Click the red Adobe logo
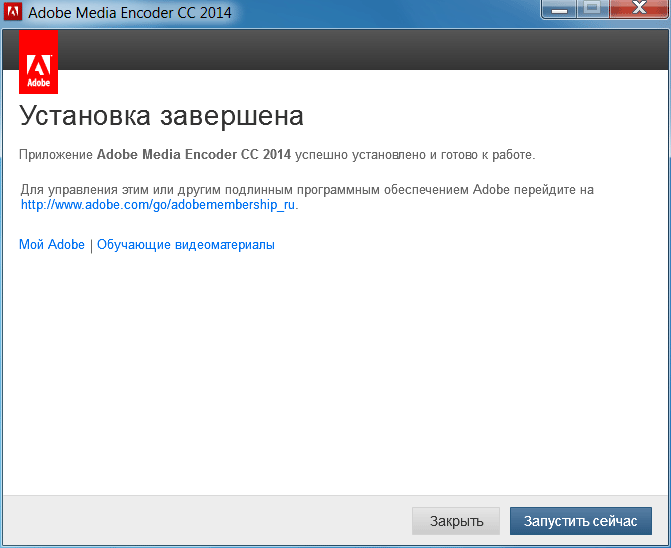Image resolution: width=671 pixels, height=548 pixels. point(39,62)
